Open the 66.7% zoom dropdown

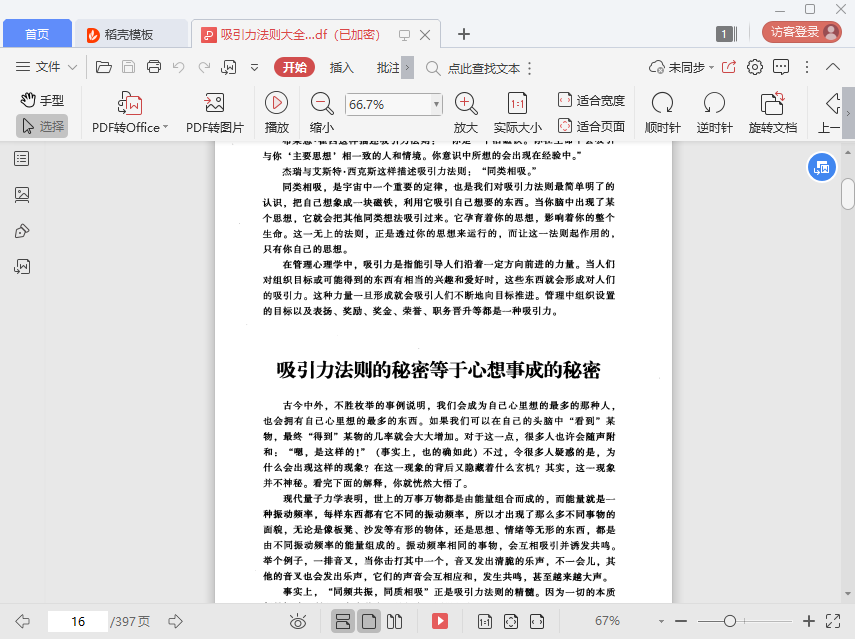436,104
